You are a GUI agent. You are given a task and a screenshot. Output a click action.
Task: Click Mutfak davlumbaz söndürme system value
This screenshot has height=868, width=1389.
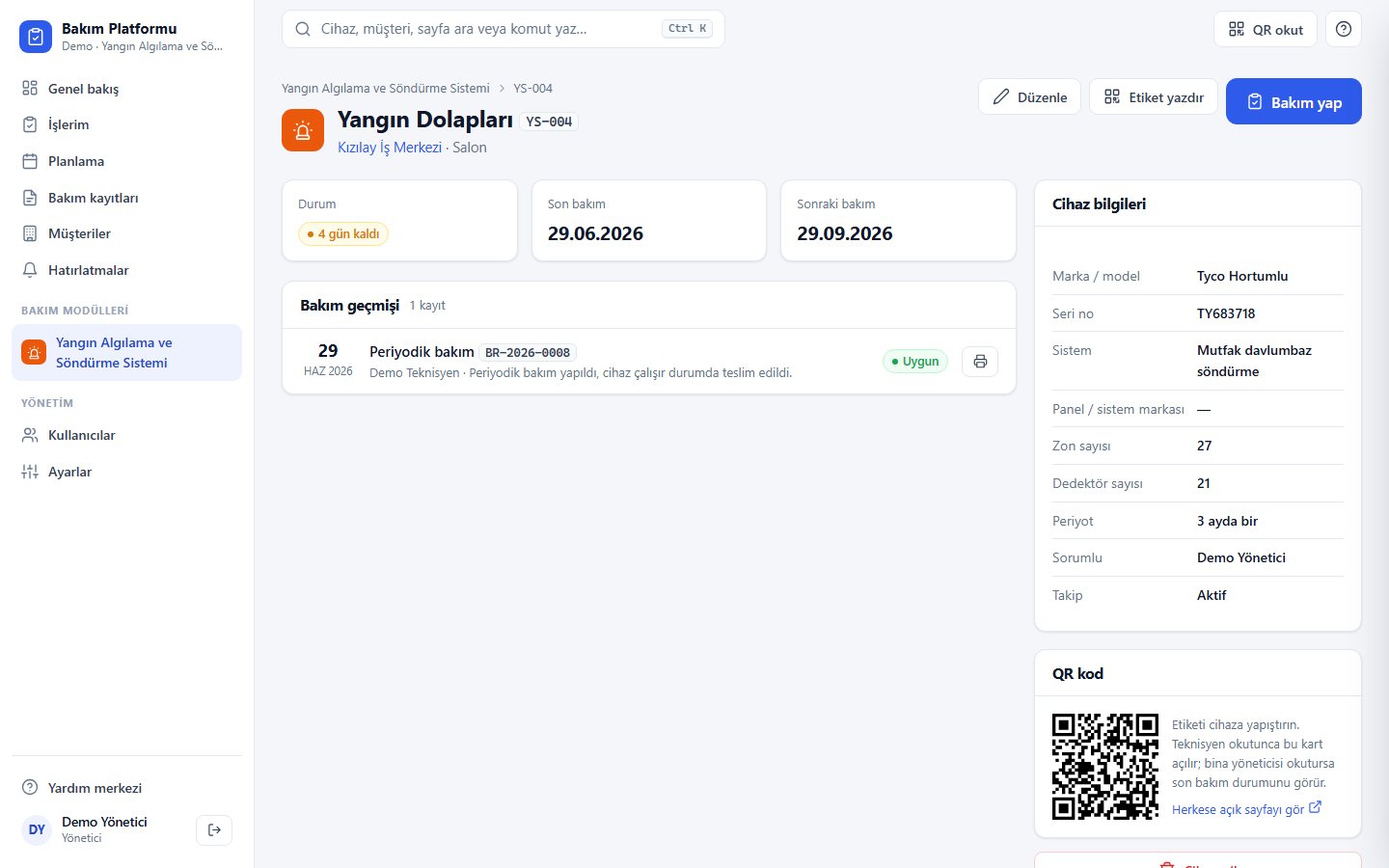click(1254, 361)
